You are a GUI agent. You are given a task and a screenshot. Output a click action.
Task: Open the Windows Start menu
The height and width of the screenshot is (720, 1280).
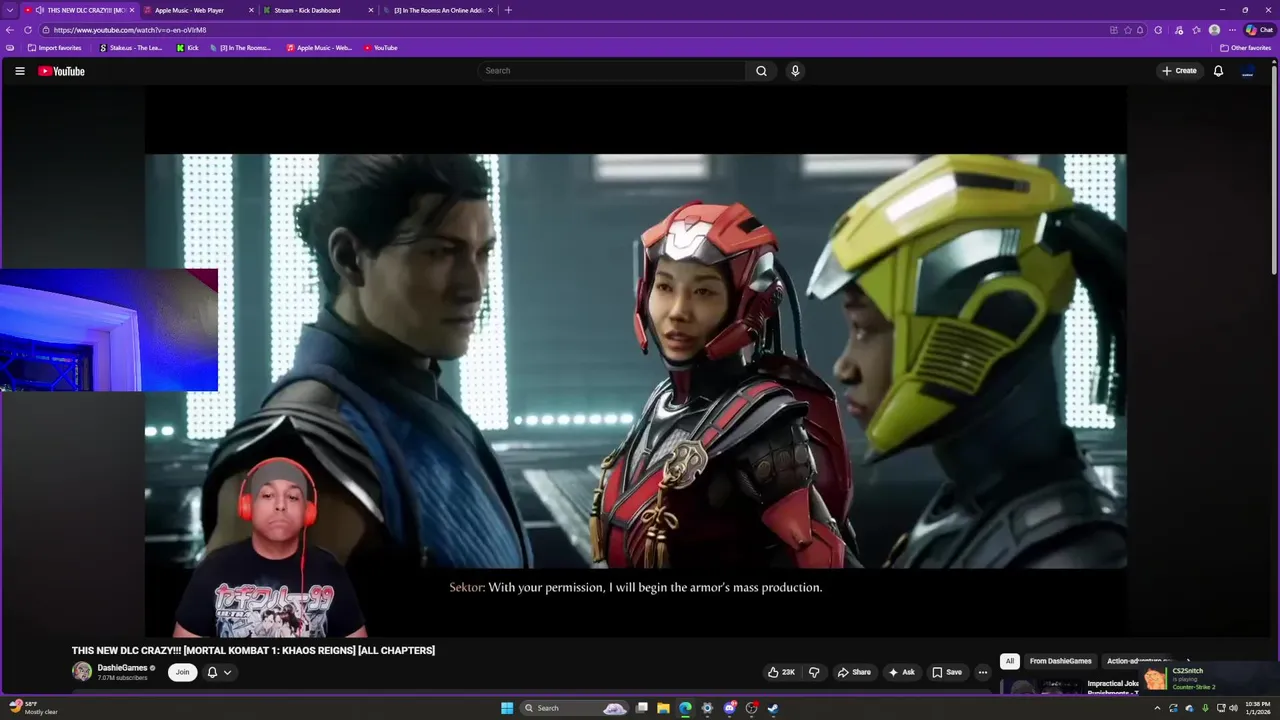click(507, 708)
